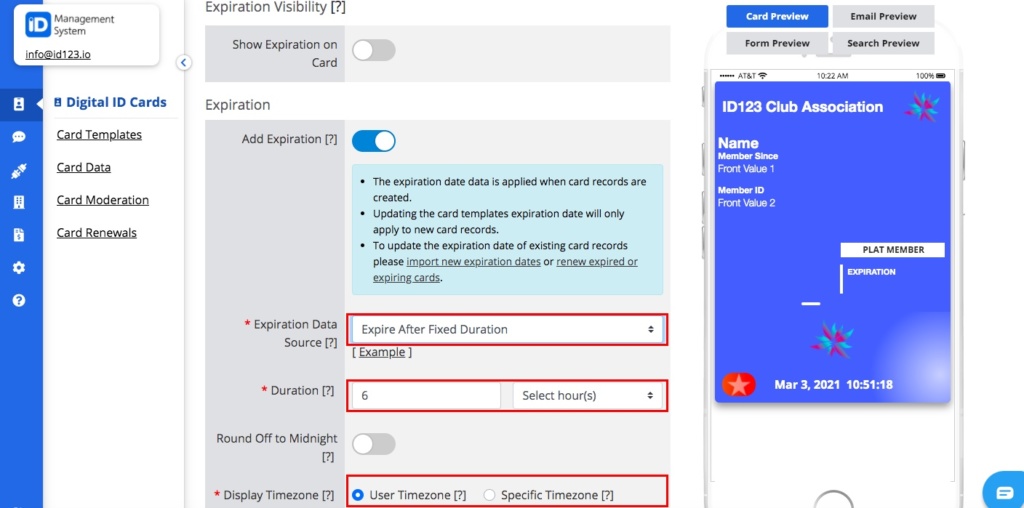Enable Round Off to Midnight toggle
This screenshot has height=508, width=1024.
[x=374, y=444]
